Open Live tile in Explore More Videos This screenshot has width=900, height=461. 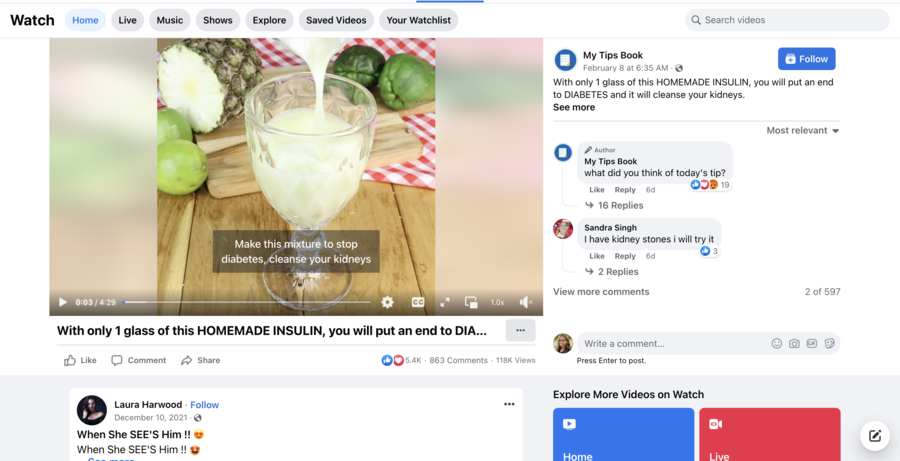[770, 435]
